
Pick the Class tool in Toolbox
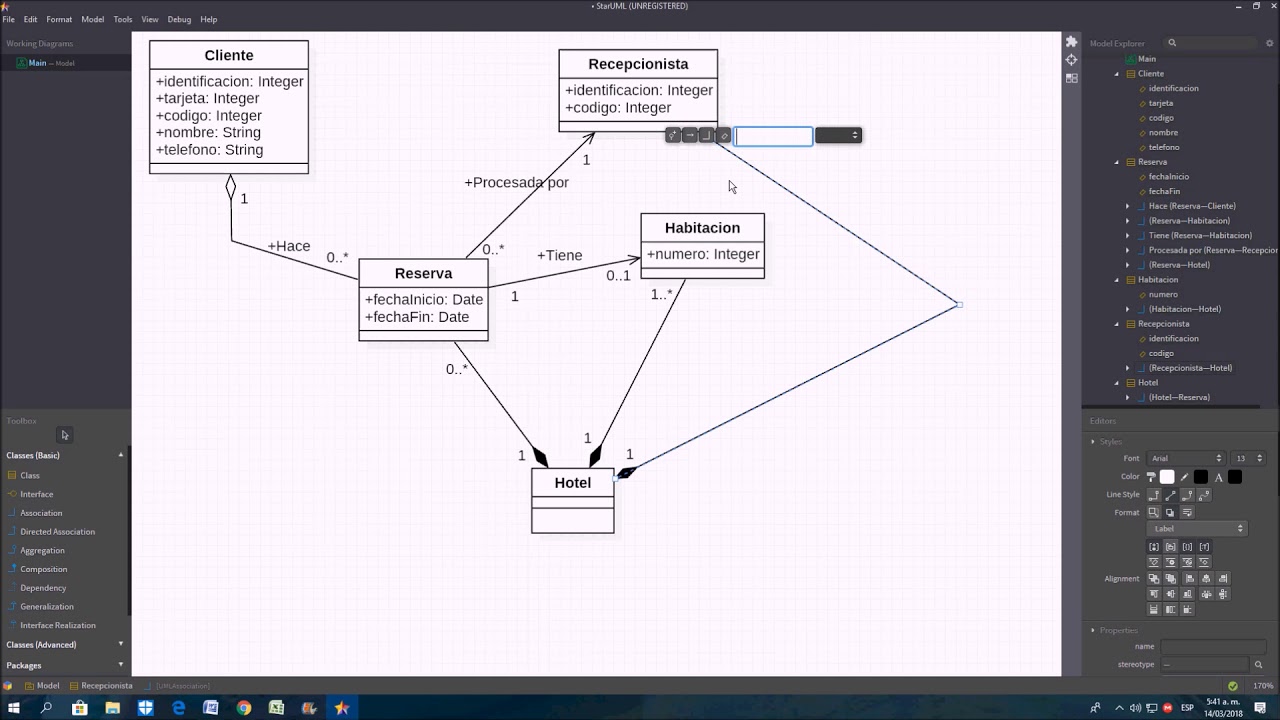(x=30, y=475)
